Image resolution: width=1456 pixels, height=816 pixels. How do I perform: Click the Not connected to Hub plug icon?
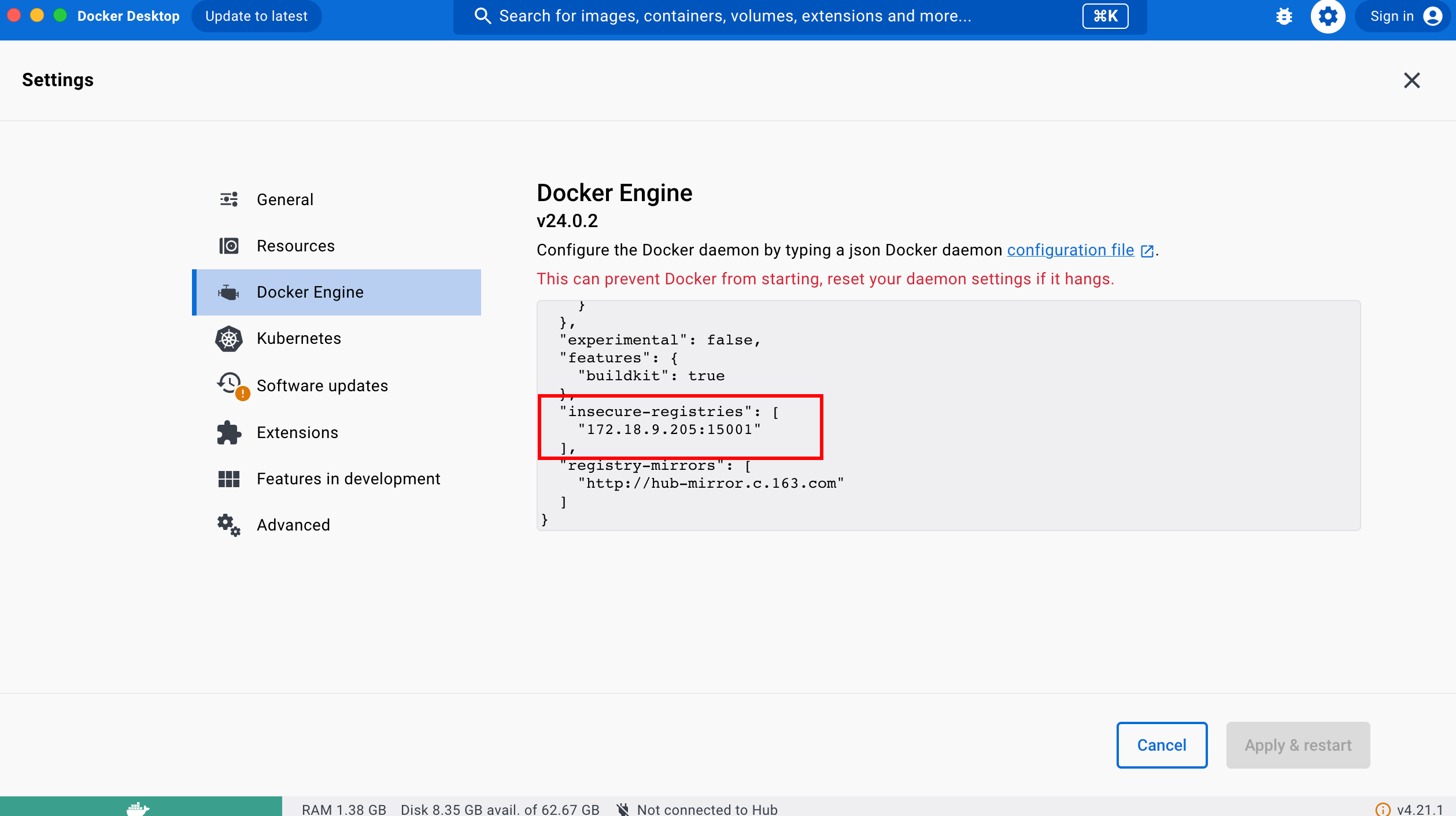(x=622, y=809)
